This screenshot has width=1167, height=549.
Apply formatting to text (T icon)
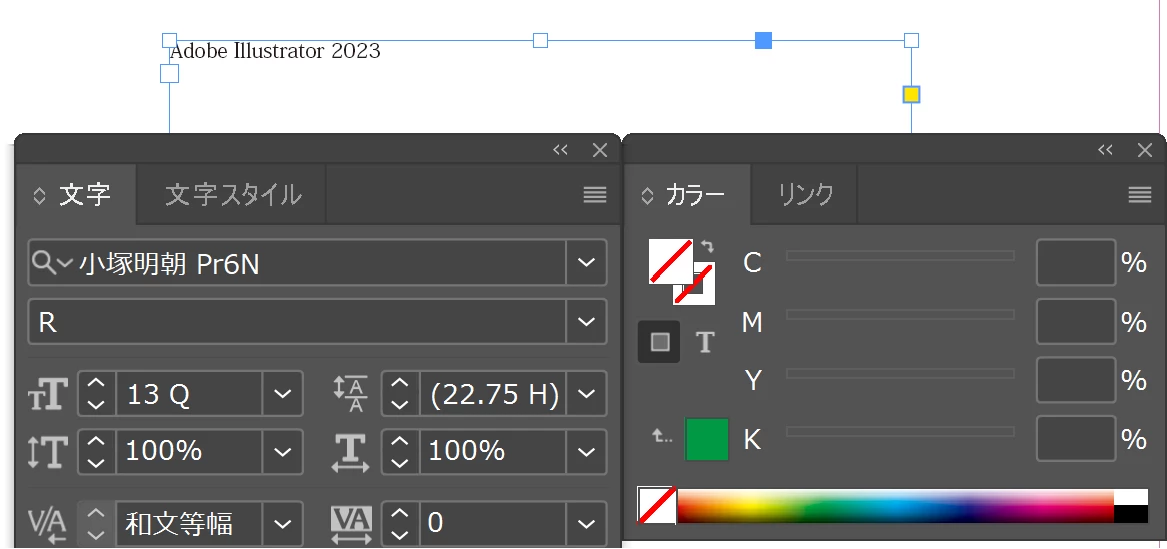point(705,342)
